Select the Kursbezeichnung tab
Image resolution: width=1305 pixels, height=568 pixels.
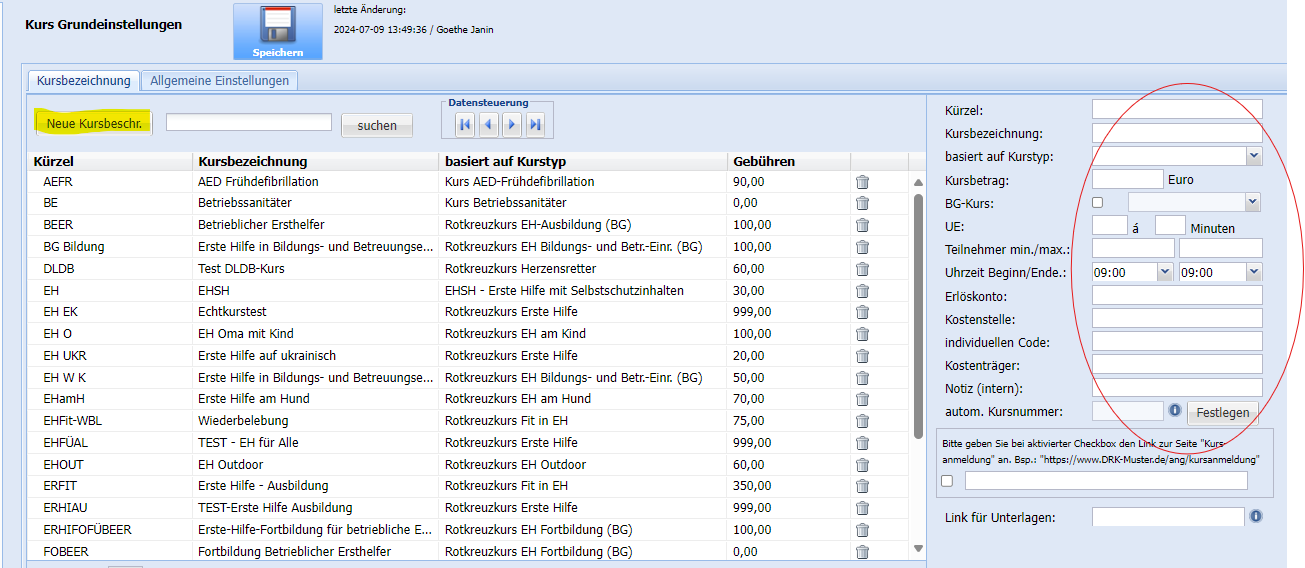[x=83, y=81]
